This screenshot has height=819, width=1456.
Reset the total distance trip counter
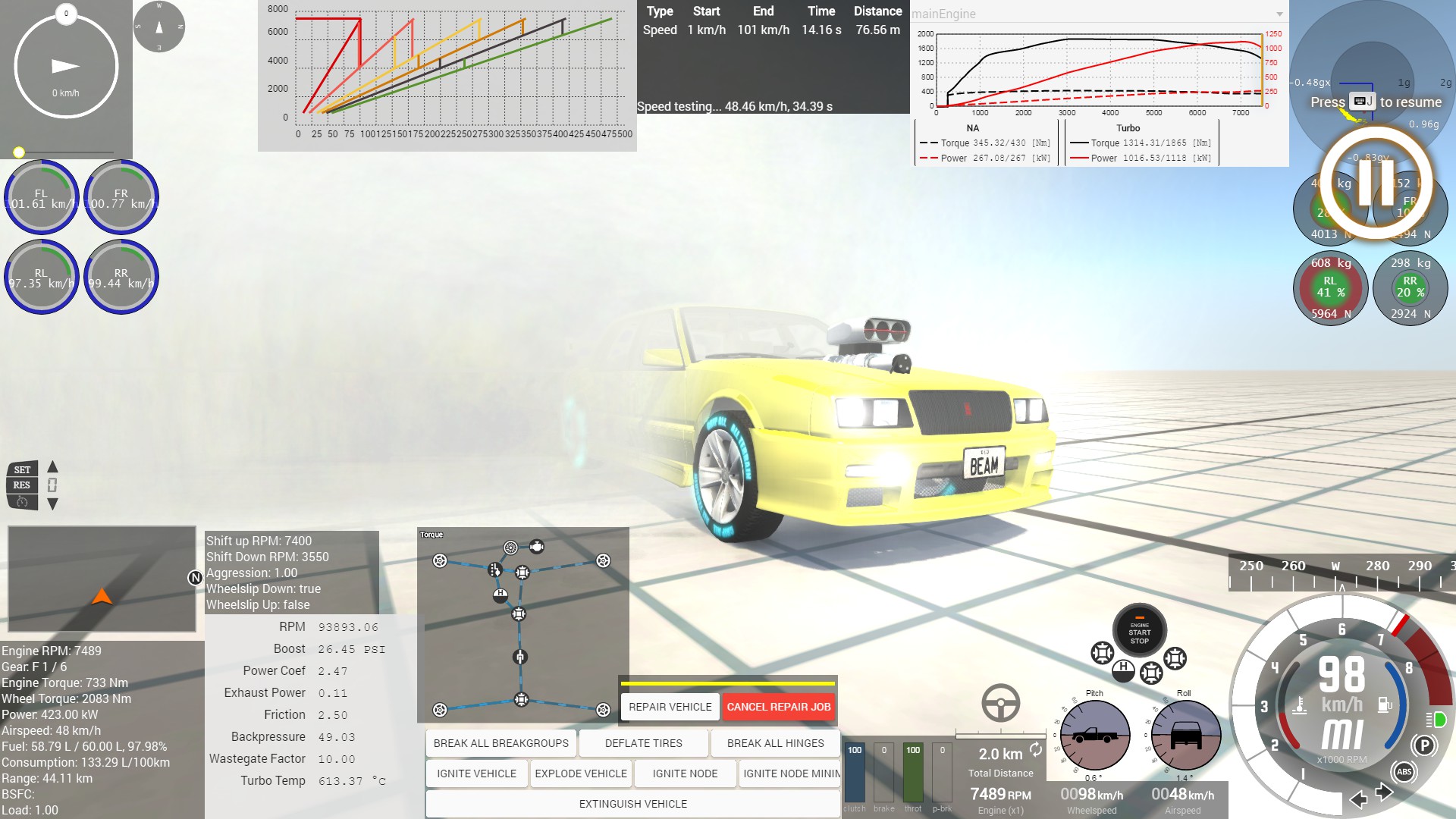pos(1035,749)
